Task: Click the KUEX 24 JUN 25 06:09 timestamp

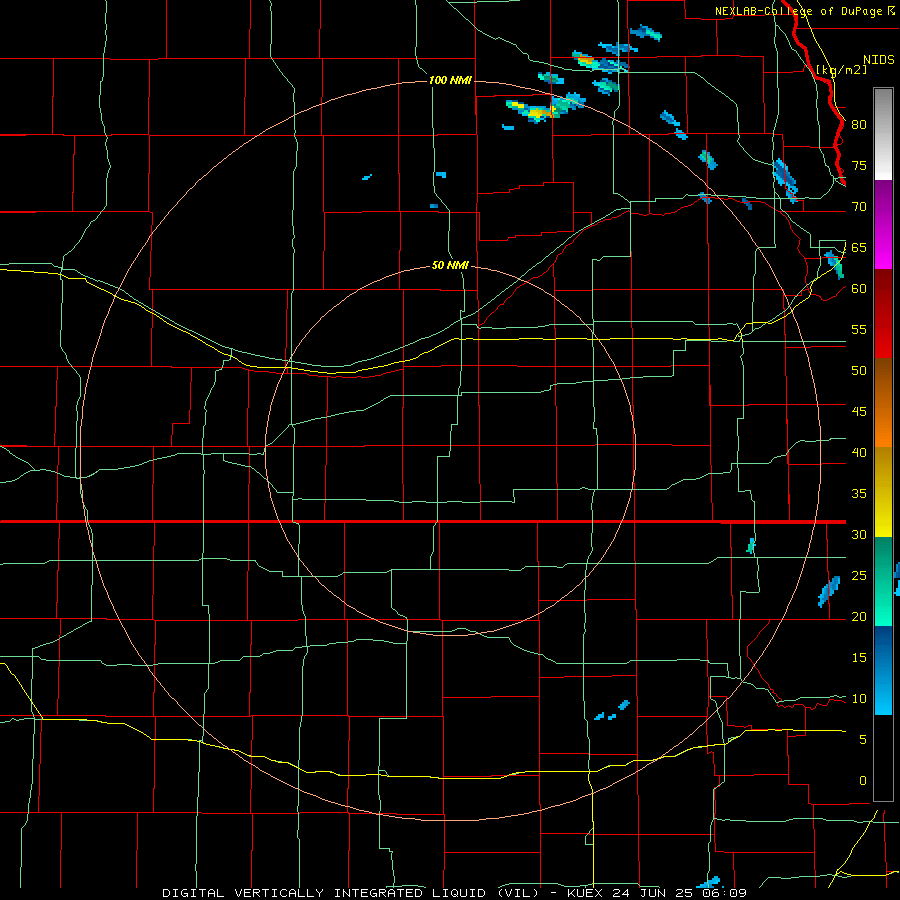Action: pos(657,893)
